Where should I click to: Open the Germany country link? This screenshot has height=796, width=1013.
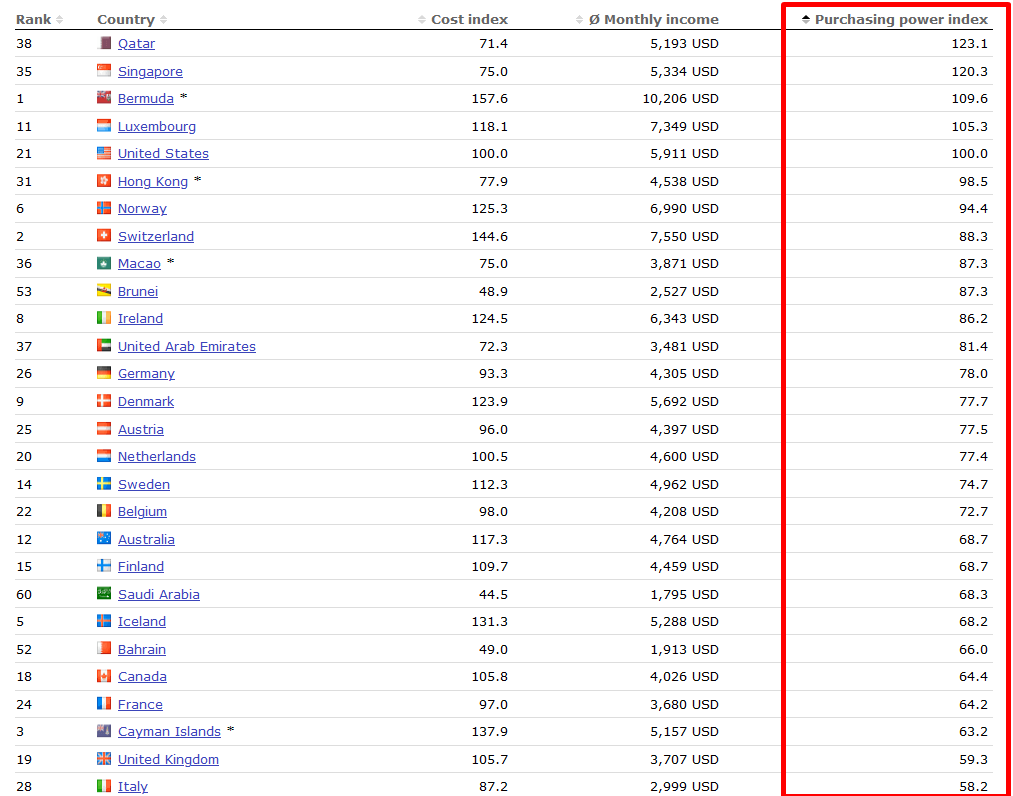click(x=146, y=373)
